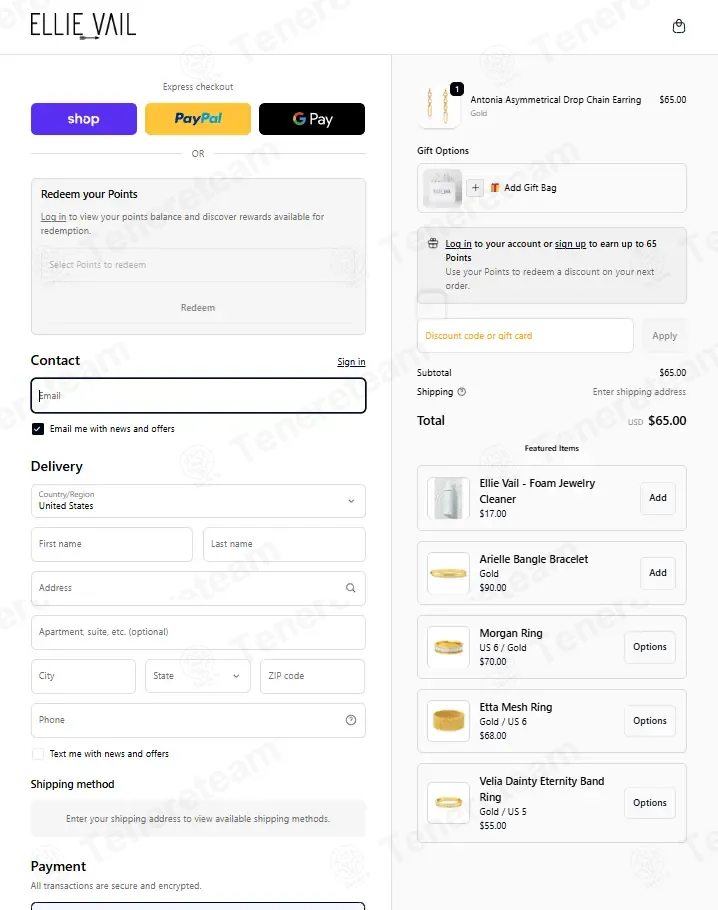
Task: Click the Arielle Bangle Bracelet thumbnail
Action: tap(448, 573)
